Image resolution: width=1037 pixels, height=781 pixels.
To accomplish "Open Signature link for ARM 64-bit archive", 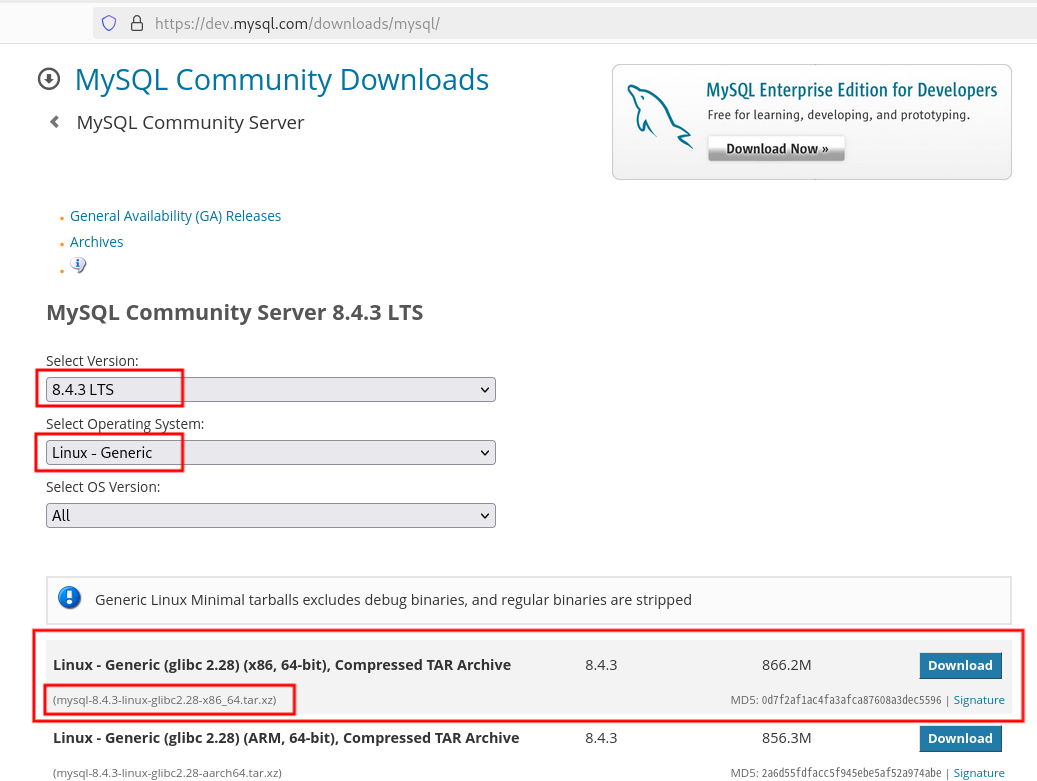I will pos(978,773).
